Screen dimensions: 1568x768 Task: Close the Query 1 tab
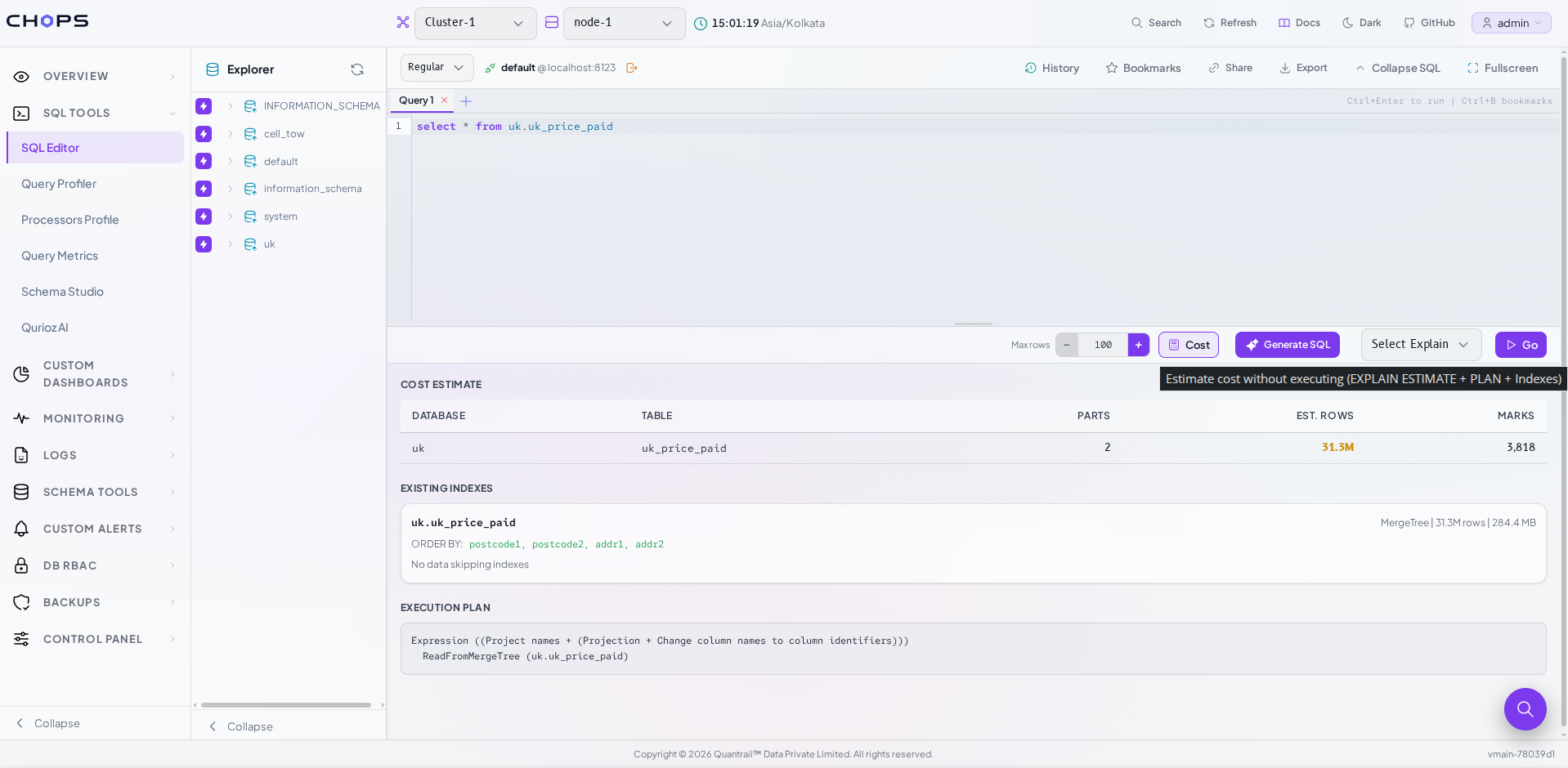point(445,100)
